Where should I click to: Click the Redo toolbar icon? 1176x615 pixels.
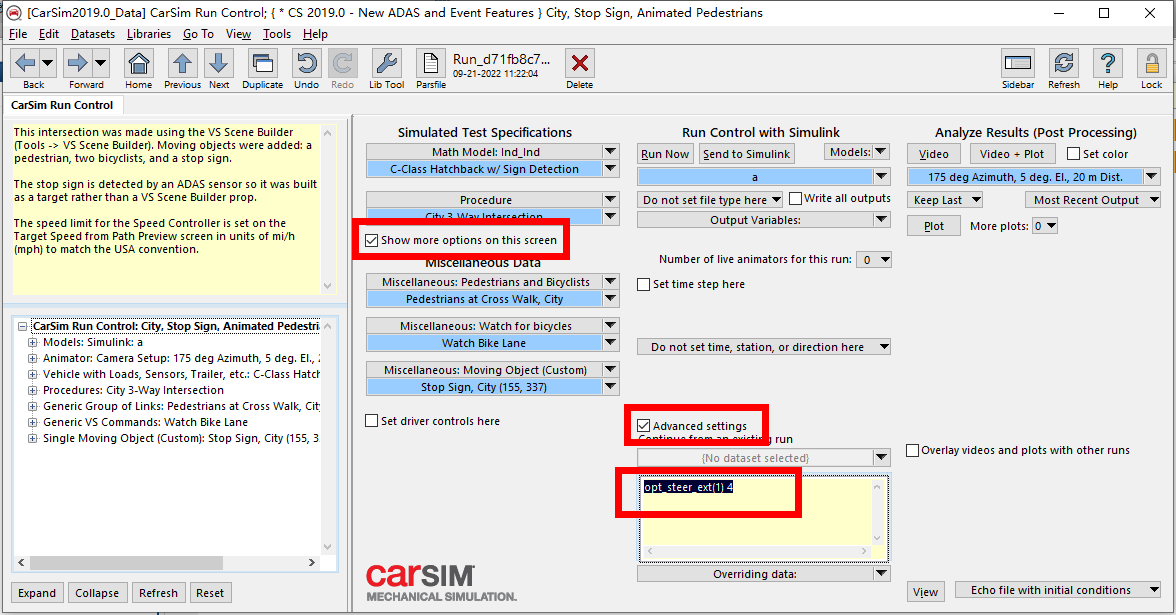click(x=343, y=63)
